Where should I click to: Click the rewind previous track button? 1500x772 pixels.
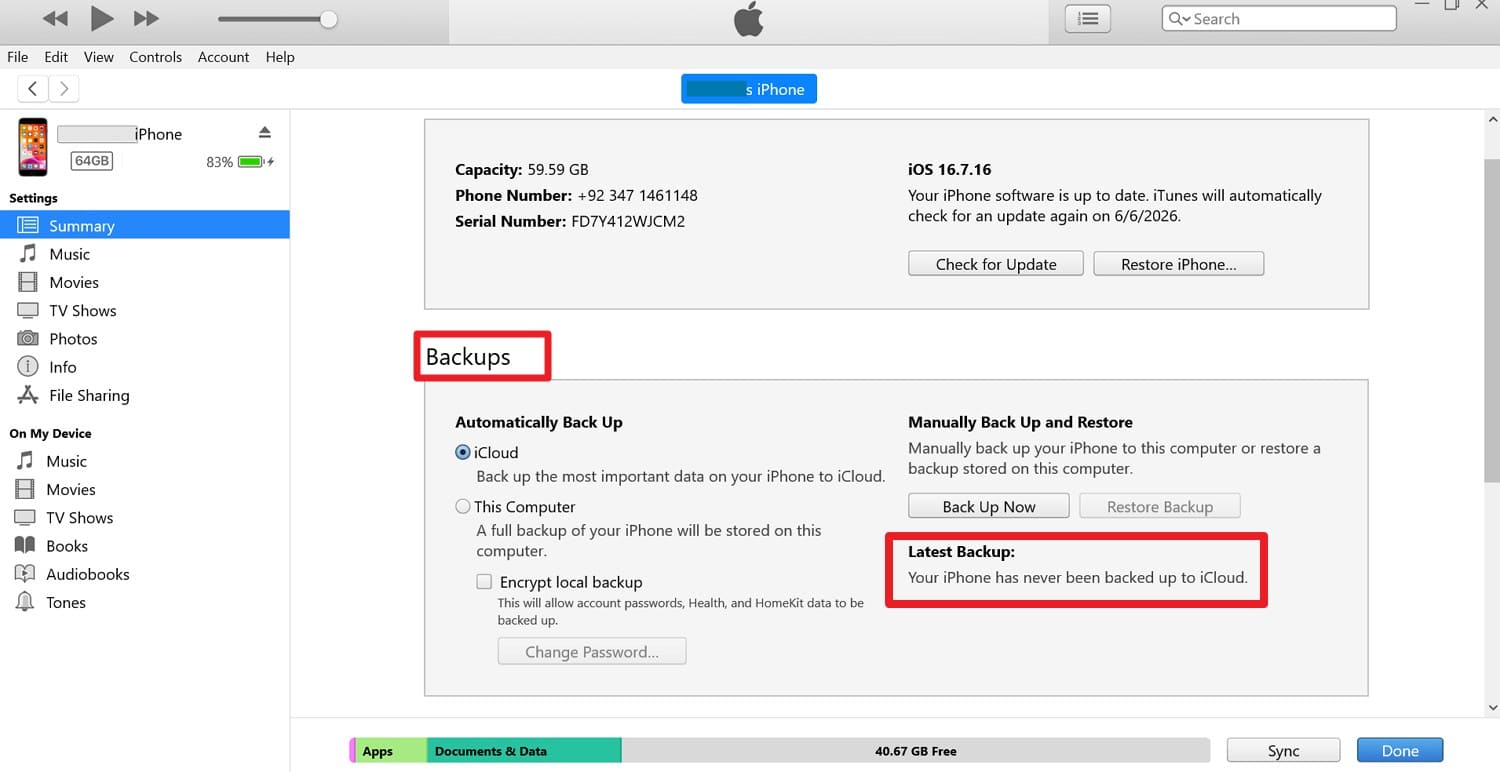point(56,18)
